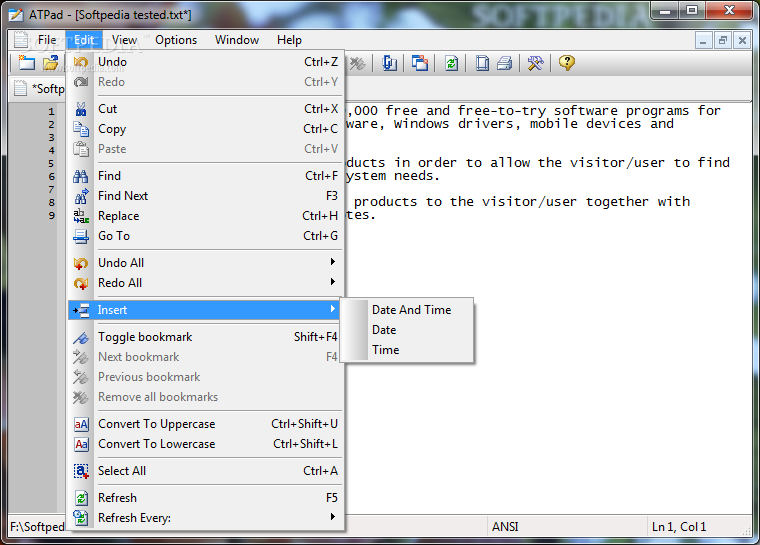Click Next bookmark menu entry
This screenshot has height=545, width=760.
(x=206, y=357)
